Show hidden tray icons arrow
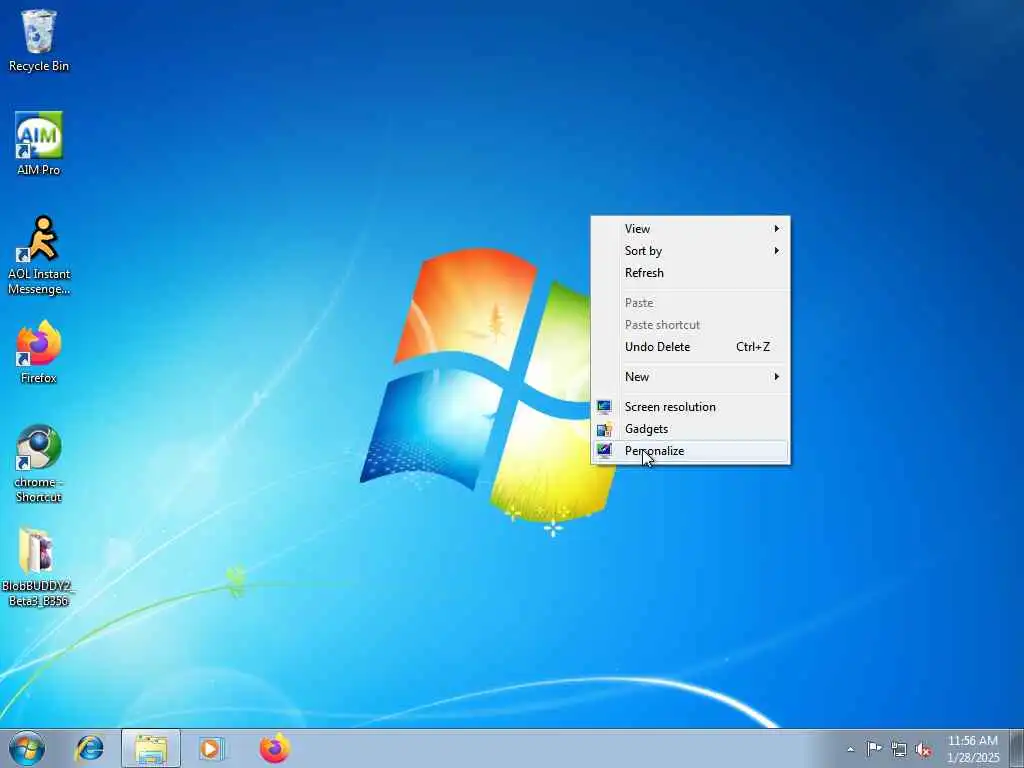This screenshot has height=768, width=1024. 850,749
